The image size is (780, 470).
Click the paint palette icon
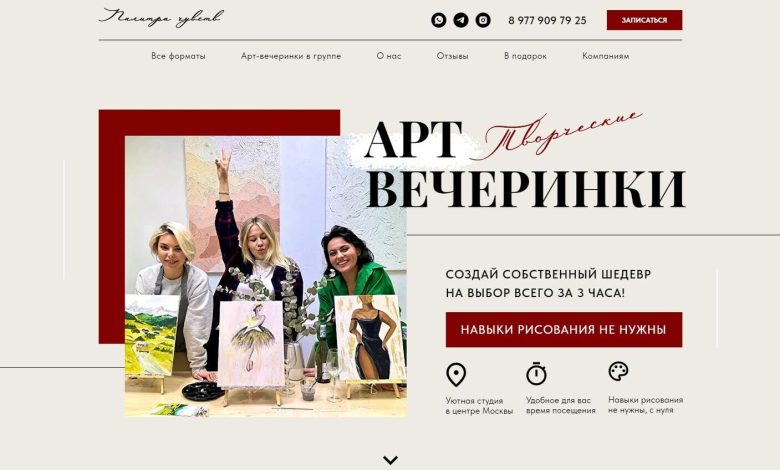click(618, 371)
